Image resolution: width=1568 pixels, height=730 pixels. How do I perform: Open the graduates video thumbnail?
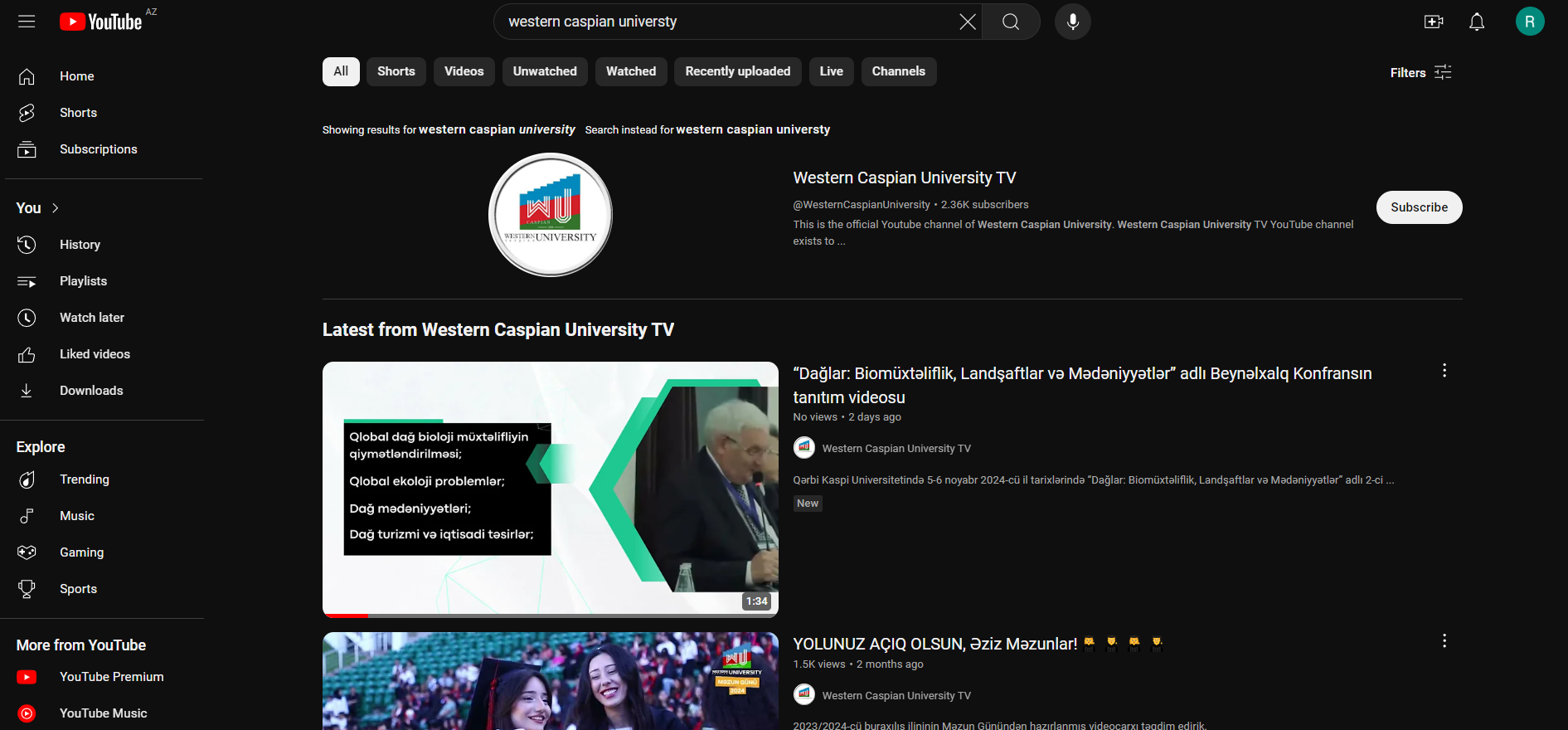(551, 681)
